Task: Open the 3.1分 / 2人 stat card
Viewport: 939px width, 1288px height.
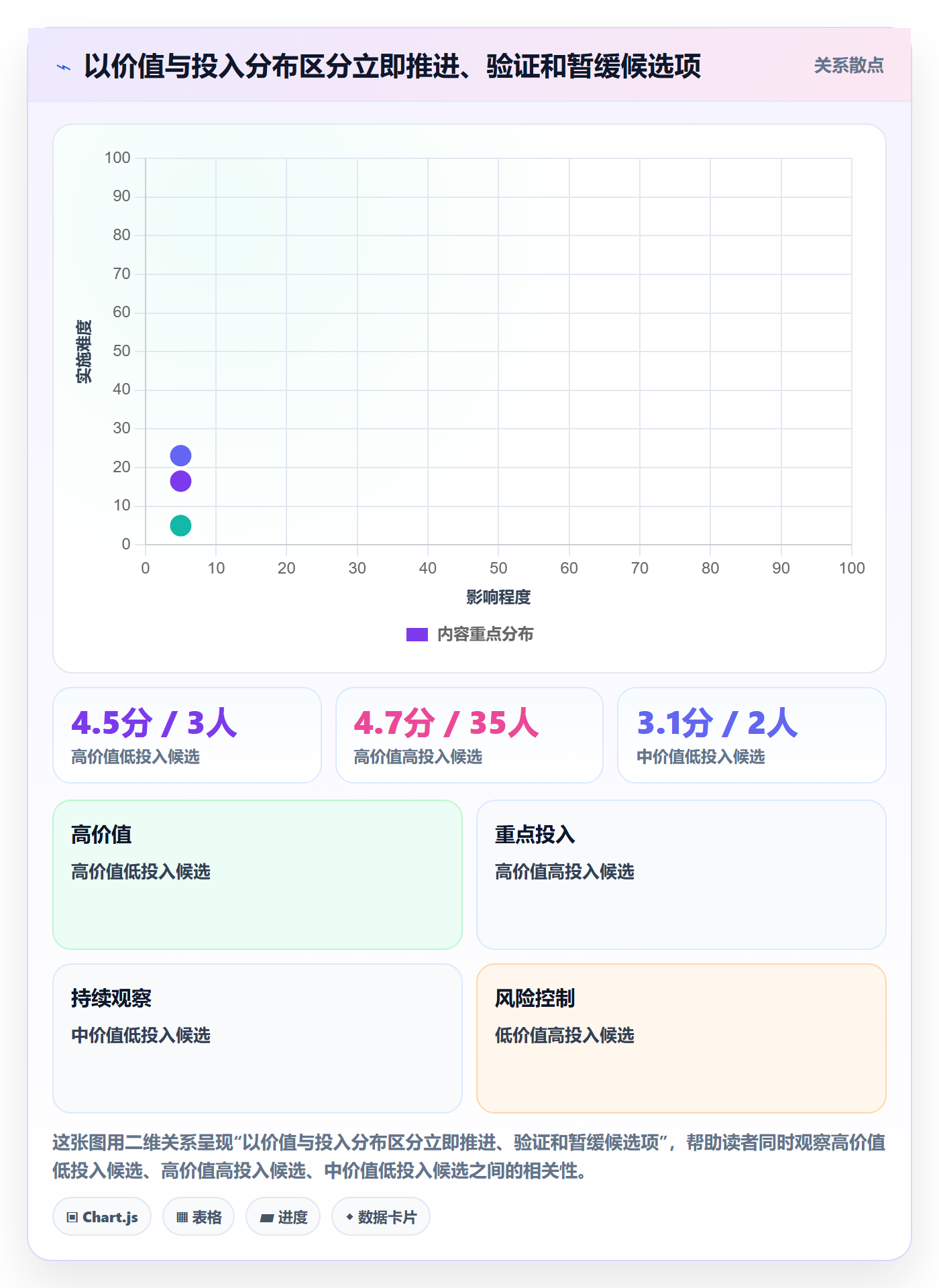Action: point(752,735)
